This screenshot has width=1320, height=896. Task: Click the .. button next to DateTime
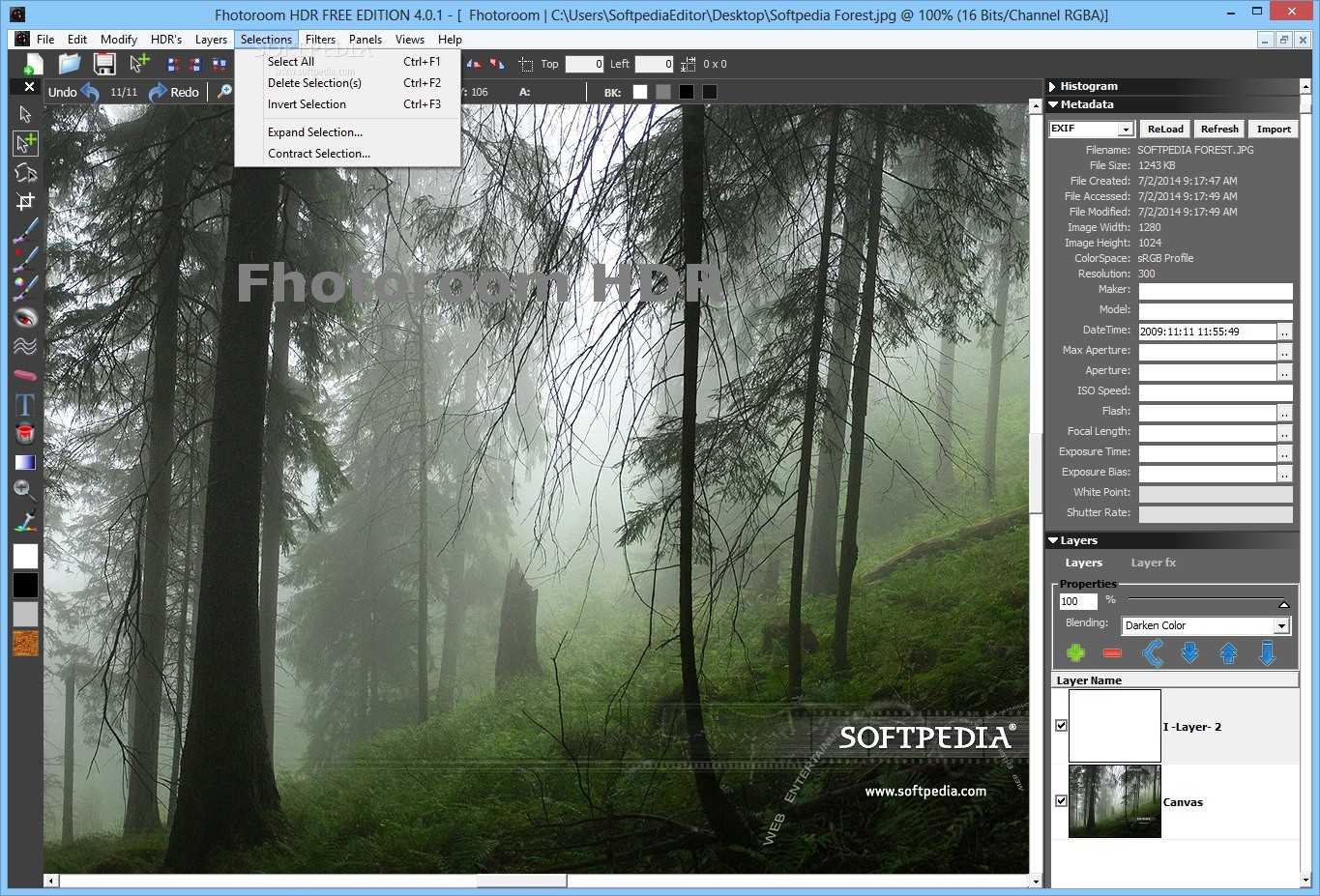pyautogui.click(x=1284, y=332)
